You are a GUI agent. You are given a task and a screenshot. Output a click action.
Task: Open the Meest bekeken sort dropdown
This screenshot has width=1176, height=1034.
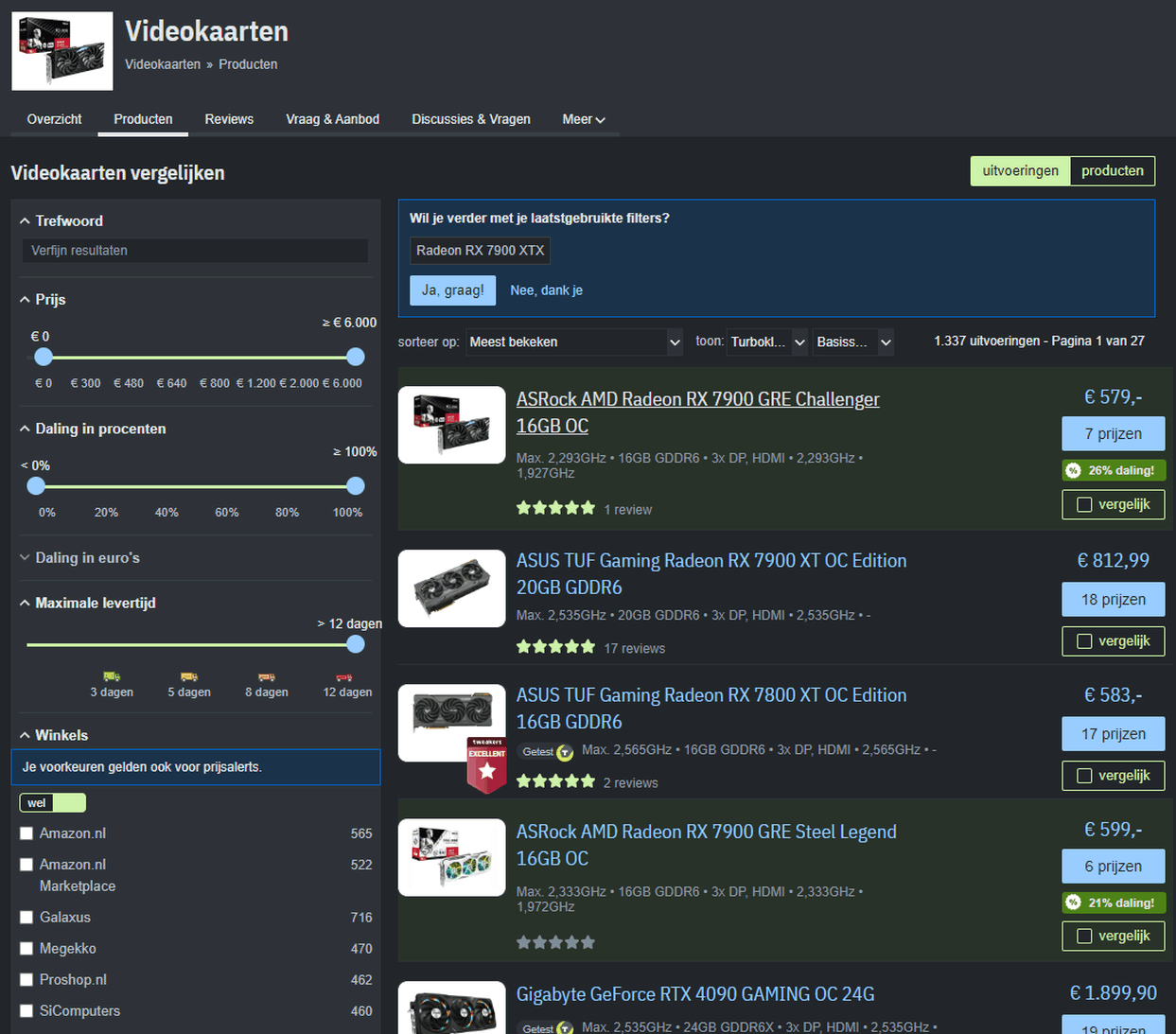tap(574, 342)
